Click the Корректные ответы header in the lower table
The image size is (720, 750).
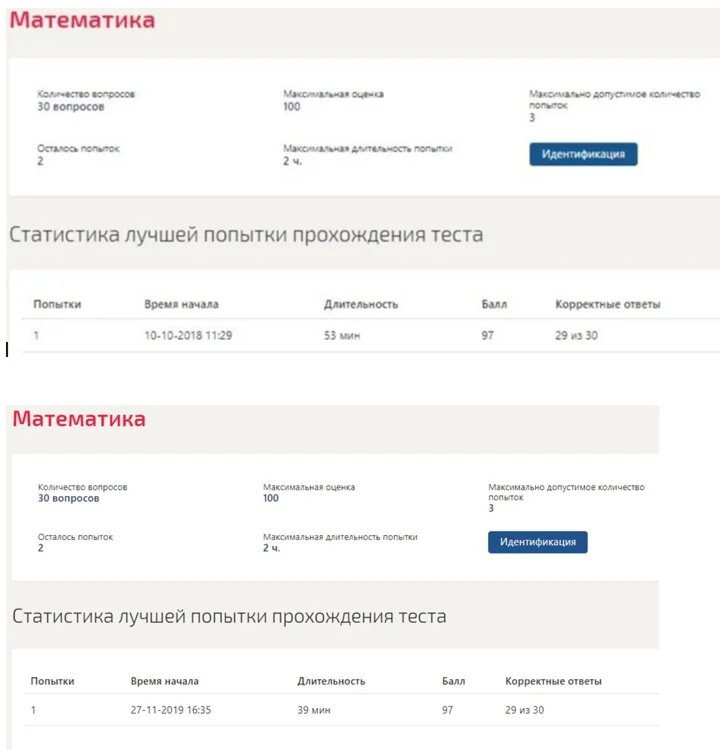pyautogui.click(x=553, y=681)
